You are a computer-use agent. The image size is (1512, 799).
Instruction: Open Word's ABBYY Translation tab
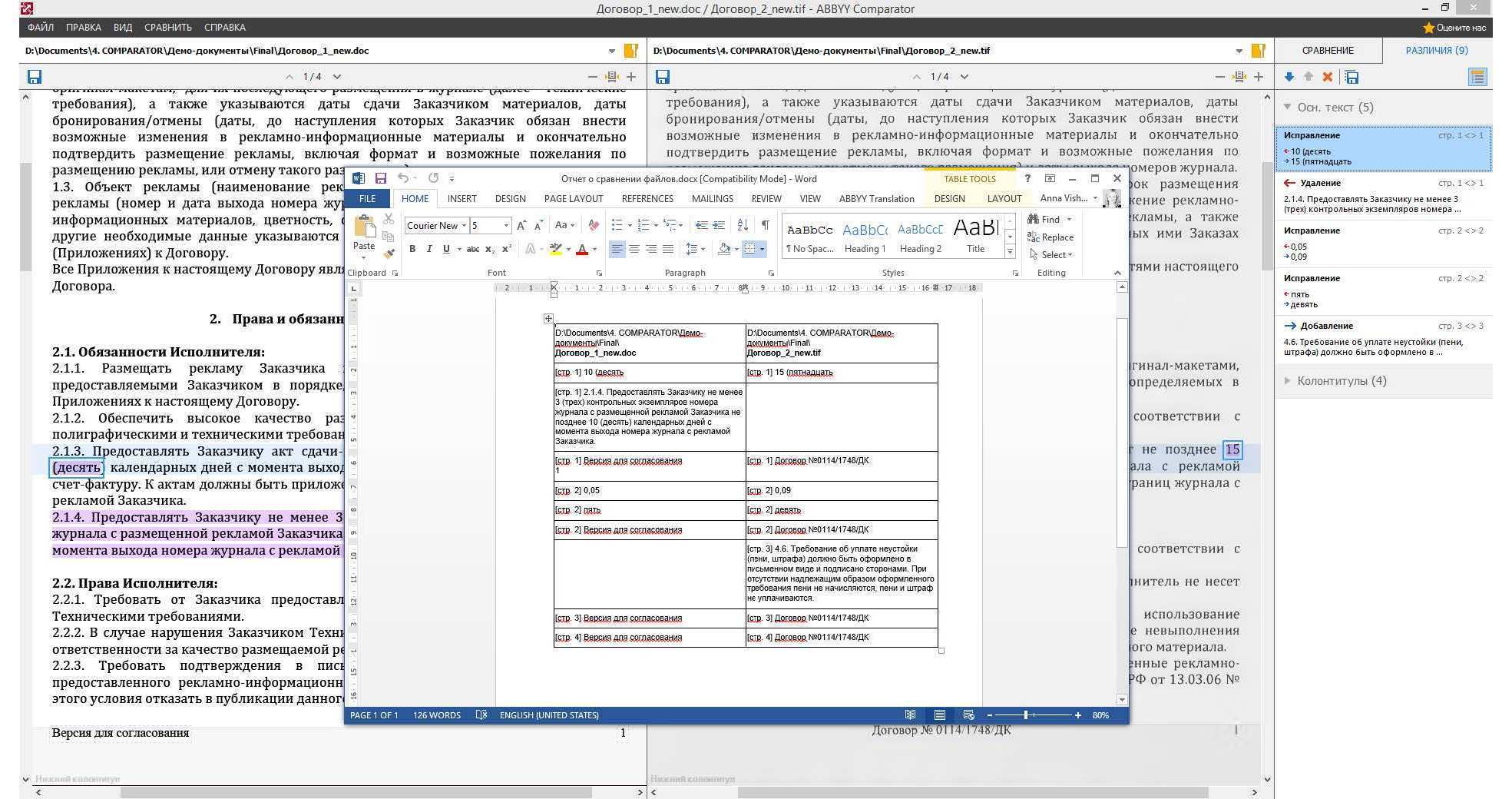tap(876, 198)
